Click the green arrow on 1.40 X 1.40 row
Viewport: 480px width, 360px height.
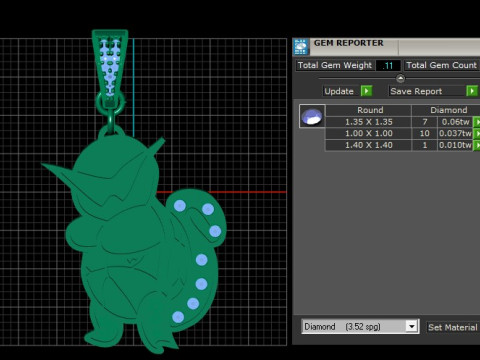point(477,145)
